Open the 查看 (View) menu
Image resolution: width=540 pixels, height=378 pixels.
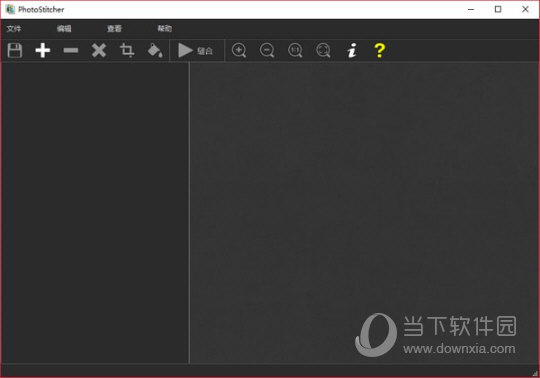click(x=114, y=29)
